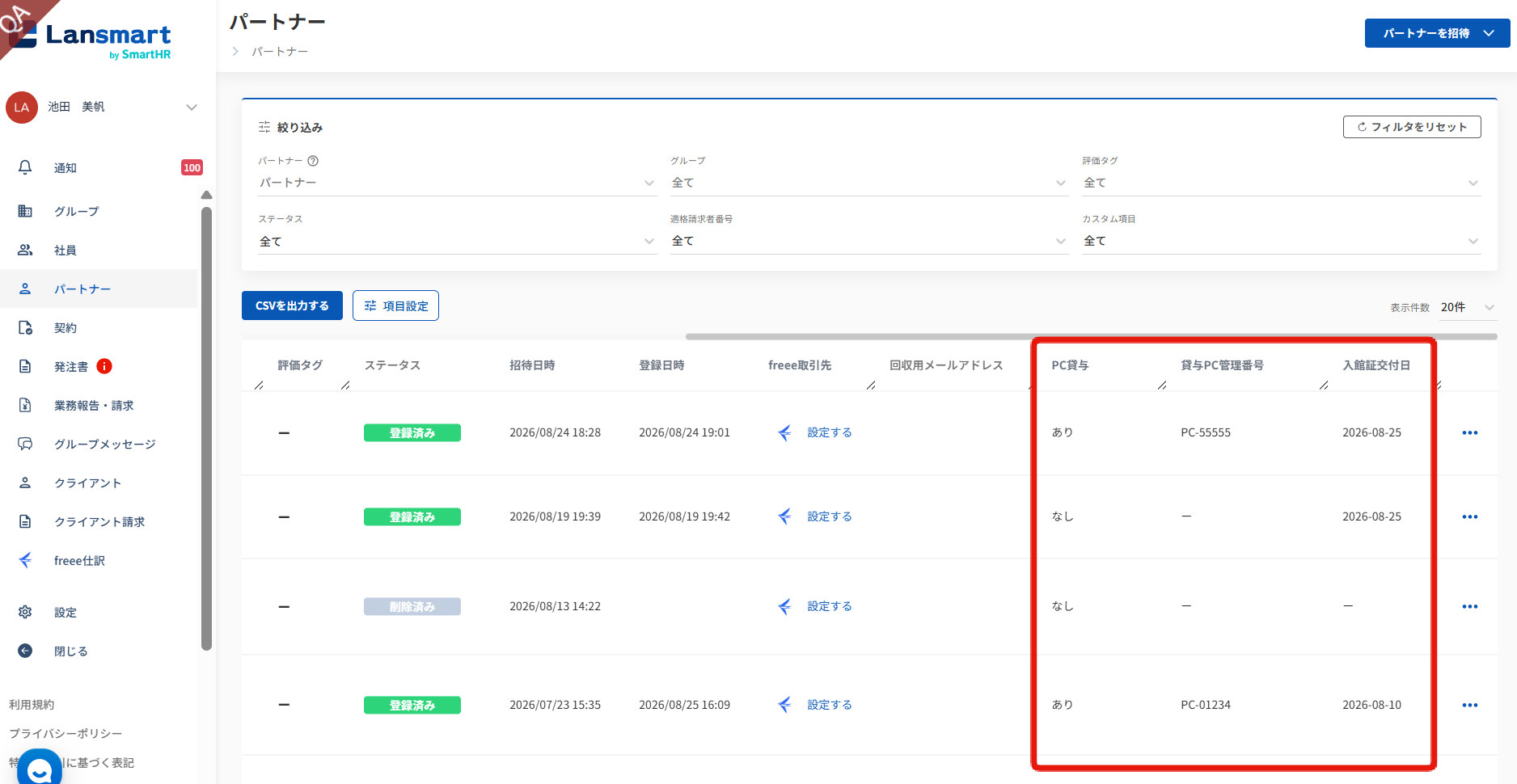Expand the グループ filter dropdown

click(x=868, y=183)
